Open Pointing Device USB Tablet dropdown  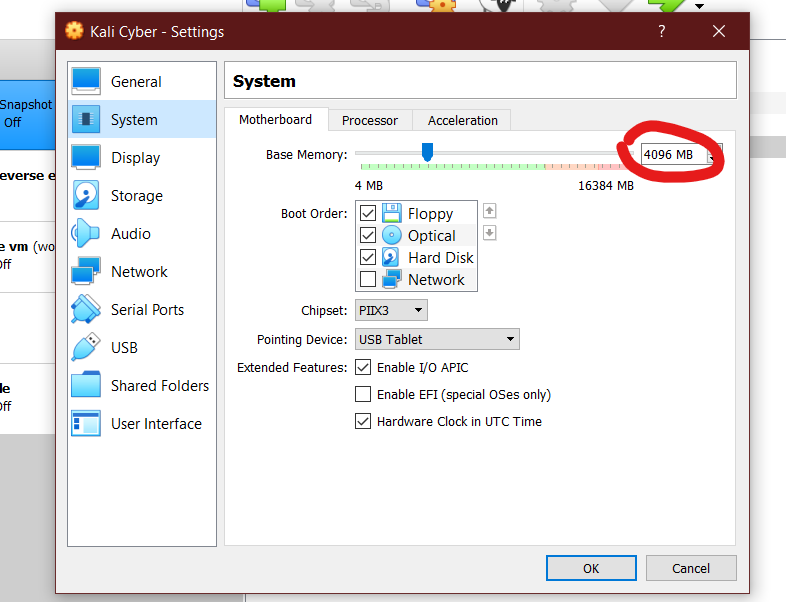[437, 339]
